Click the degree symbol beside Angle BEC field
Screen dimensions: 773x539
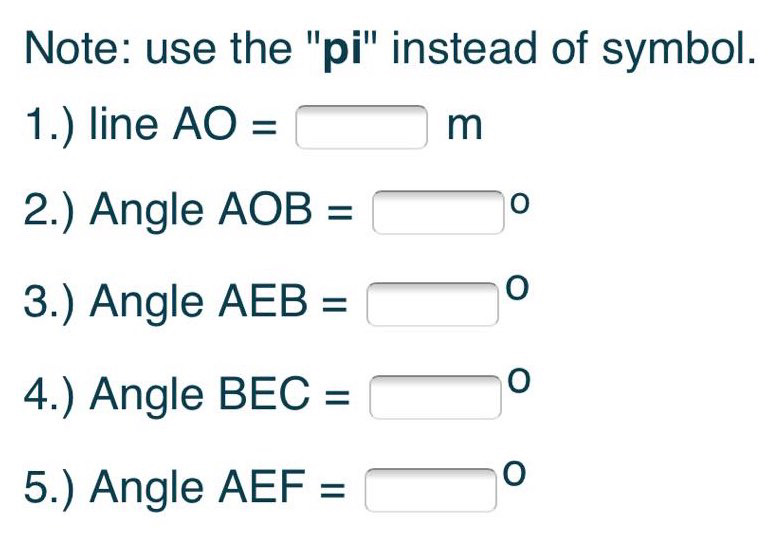pos(520,380)
